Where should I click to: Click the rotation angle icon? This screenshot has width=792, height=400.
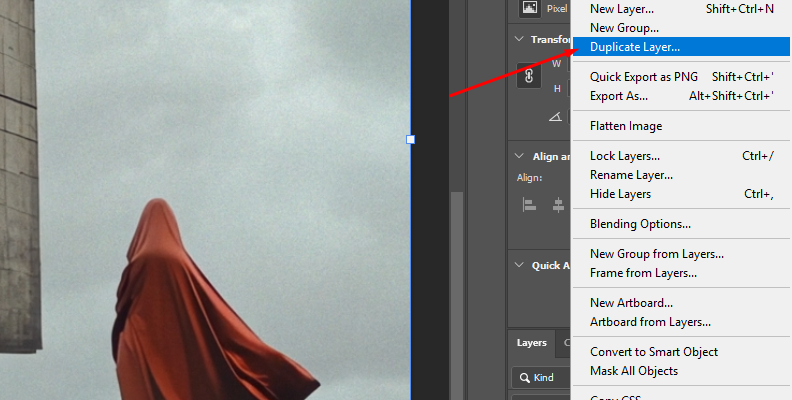pos(553,117)
